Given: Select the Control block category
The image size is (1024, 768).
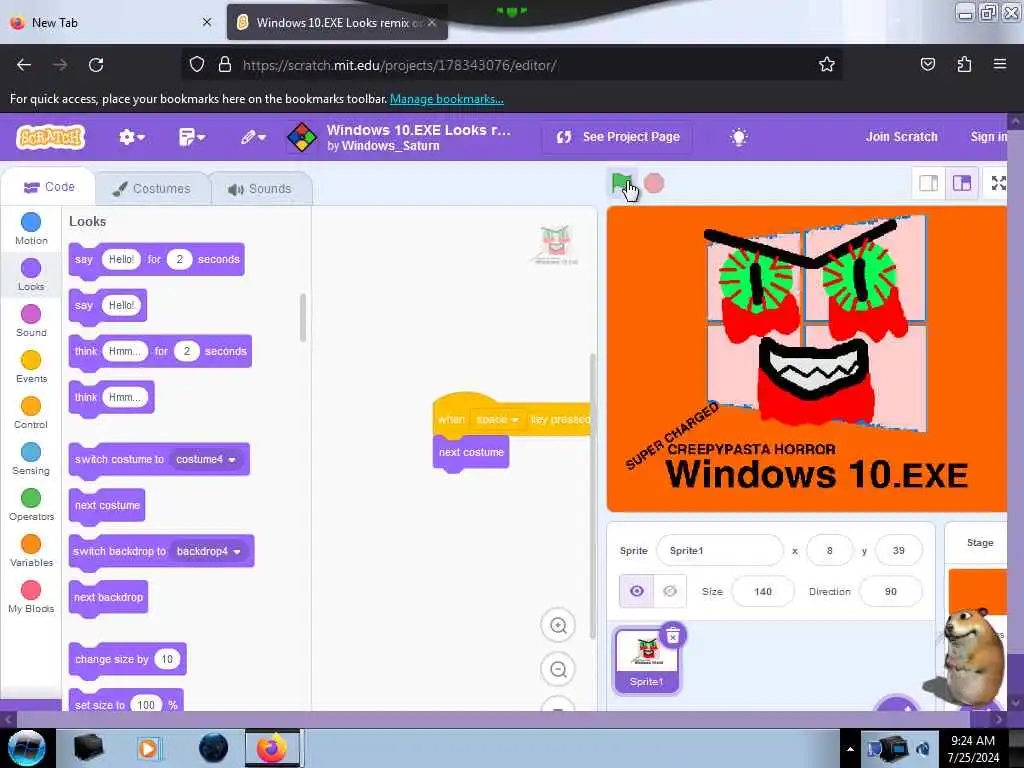Looking at the screenshot, I should point(31,413).
